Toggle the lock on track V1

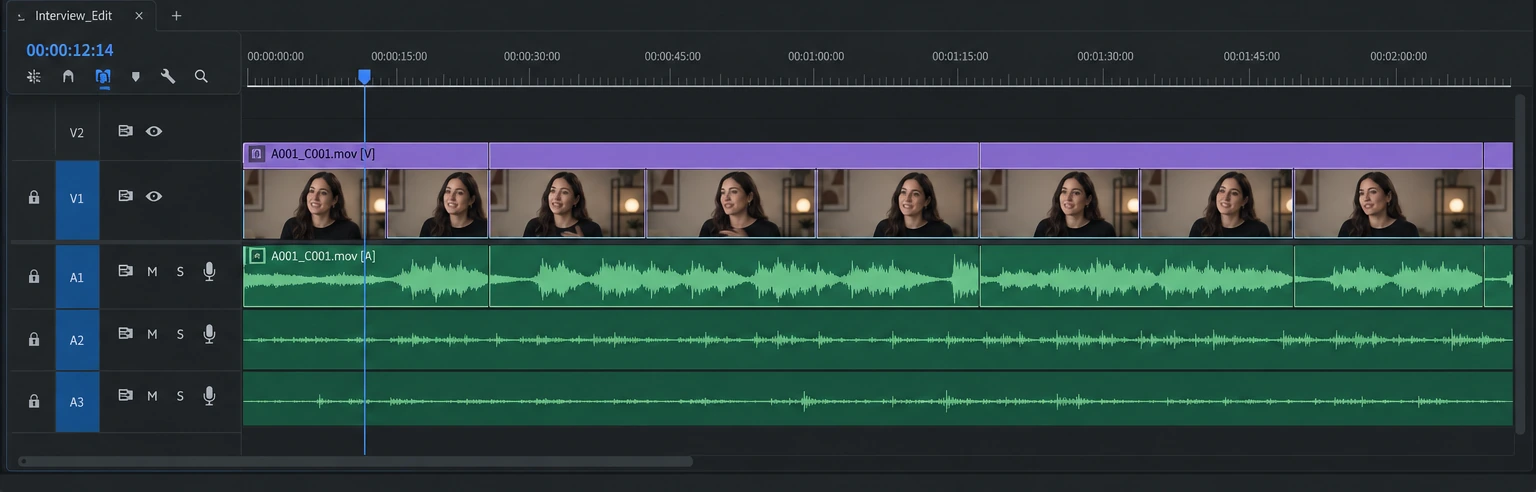click(34, 198)
